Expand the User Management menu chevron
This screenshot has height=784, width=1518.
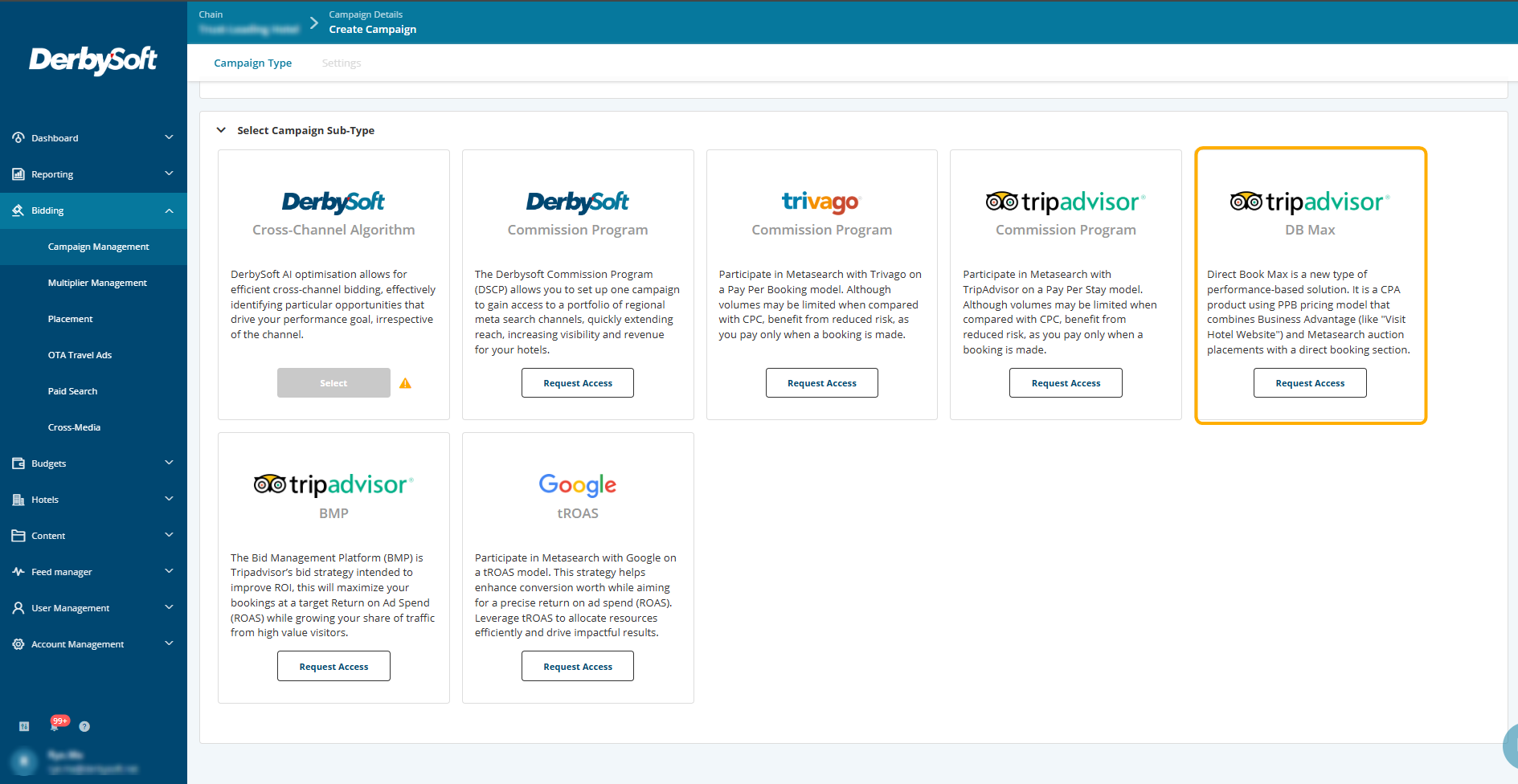(169, 607)
